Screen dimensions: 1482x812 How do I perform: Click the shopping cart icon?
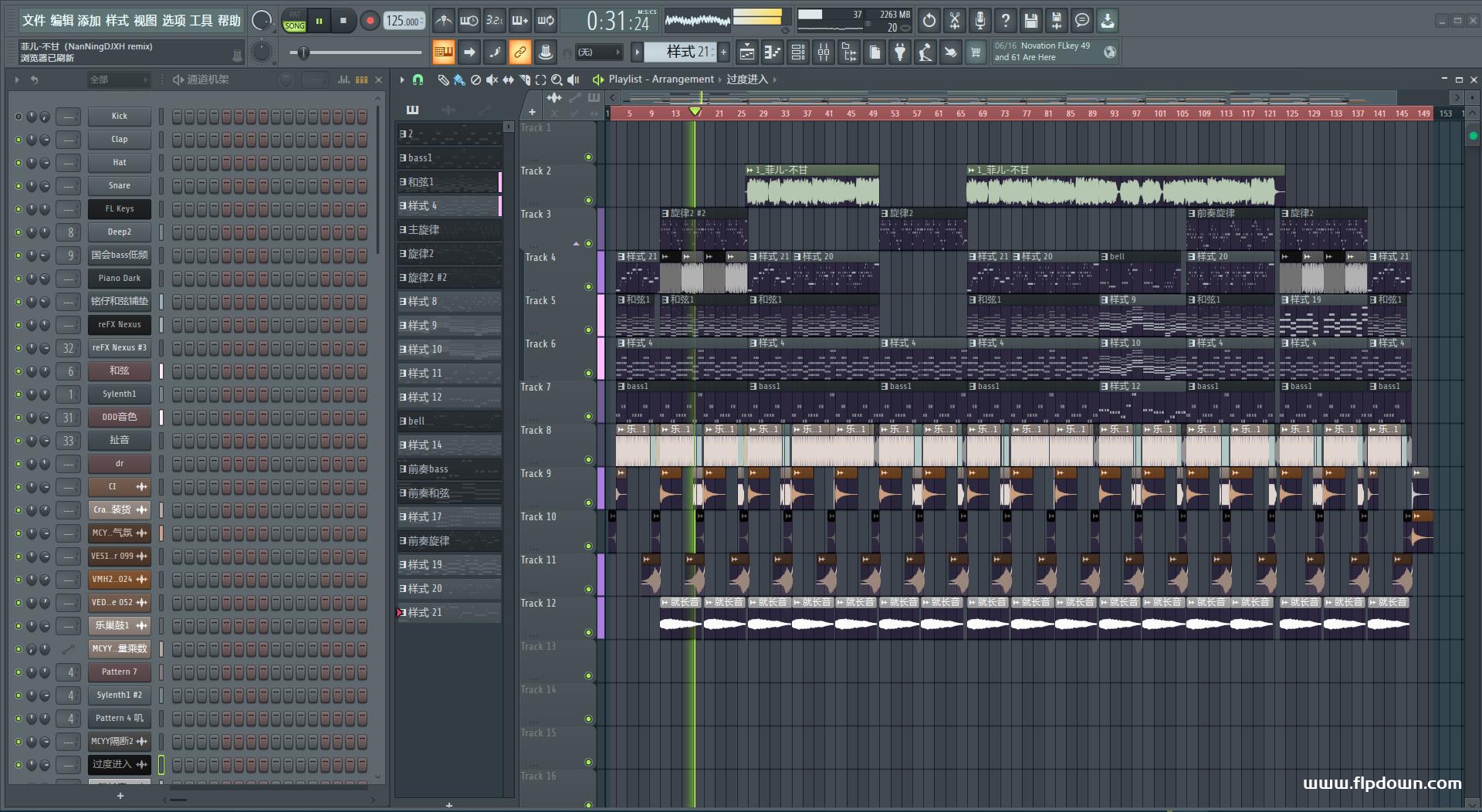[x=976, y=52]
